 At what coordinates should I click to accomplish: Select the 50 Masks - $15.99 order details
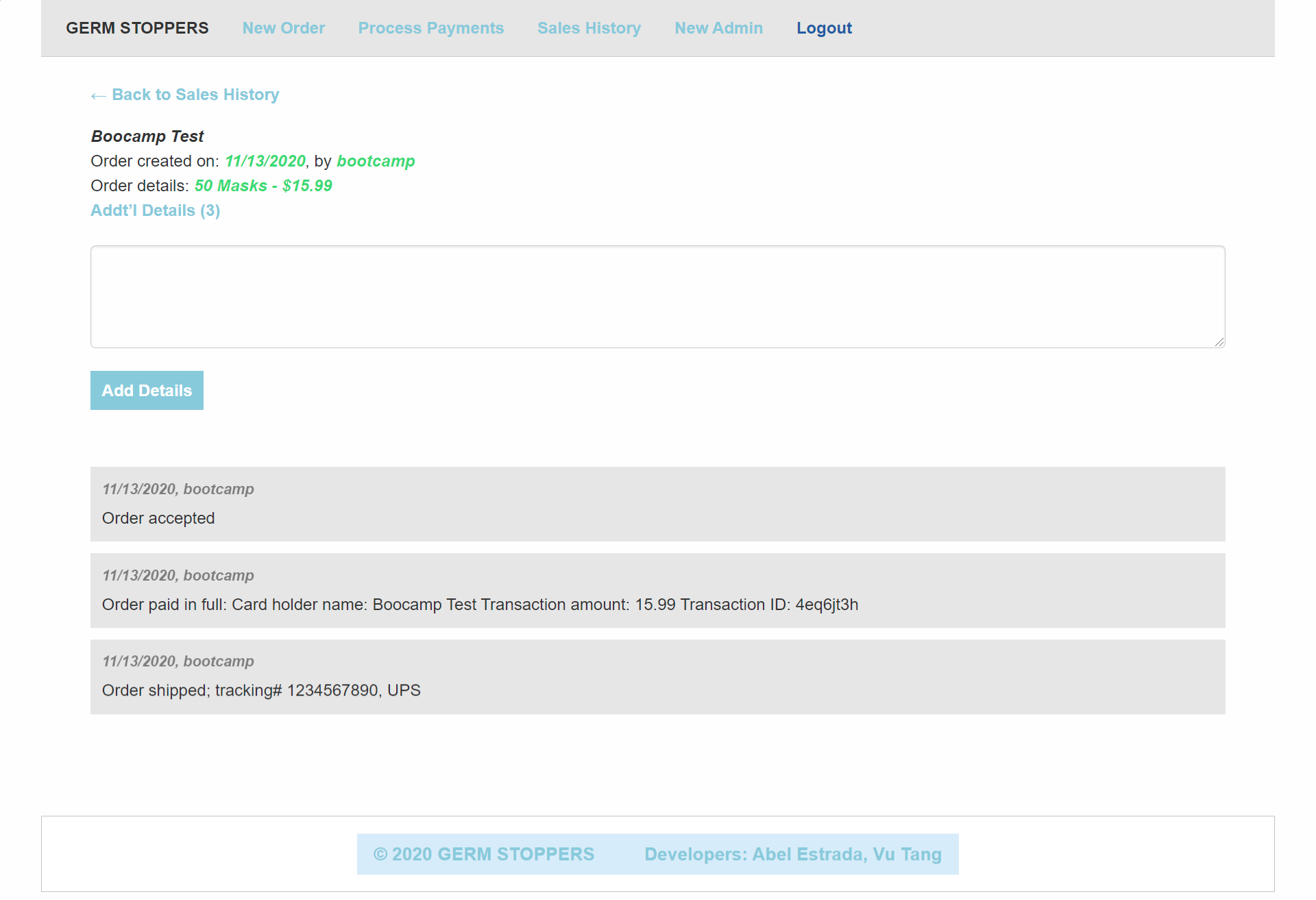click(263, 185)
